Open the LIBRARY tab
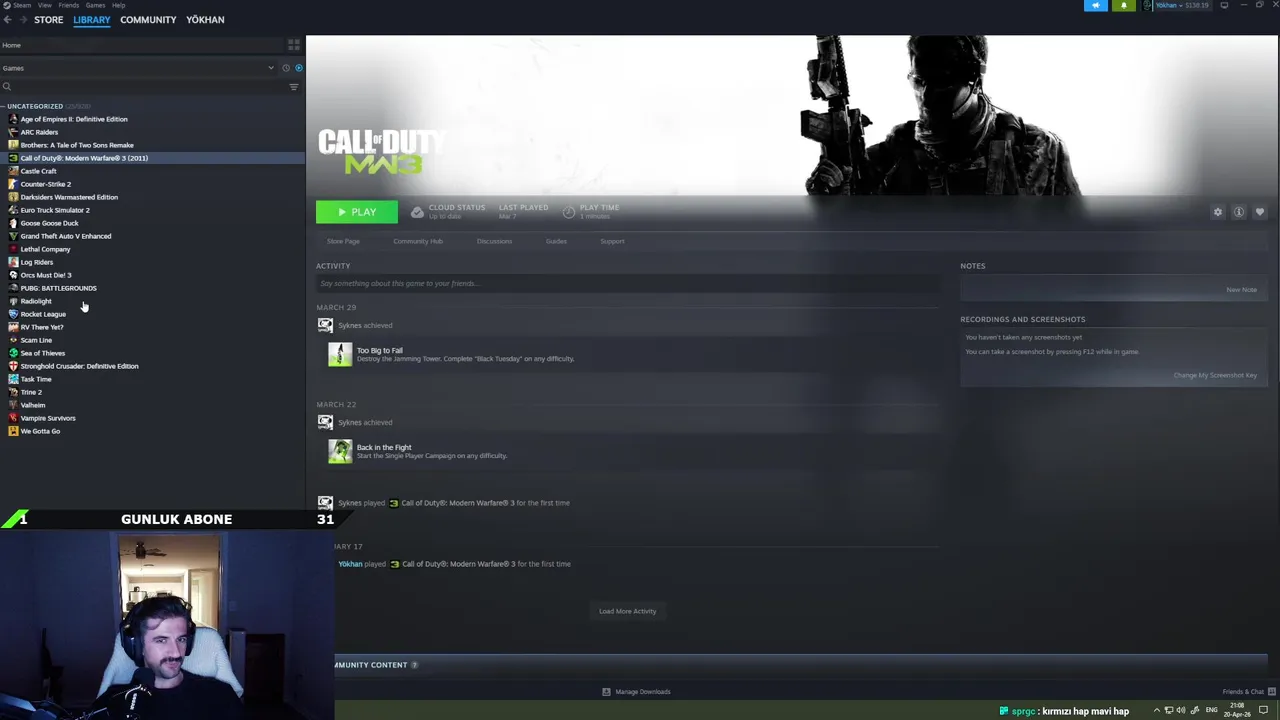Screen dimensions: 1280x720 pyautogui.click(x=91, y=19)
